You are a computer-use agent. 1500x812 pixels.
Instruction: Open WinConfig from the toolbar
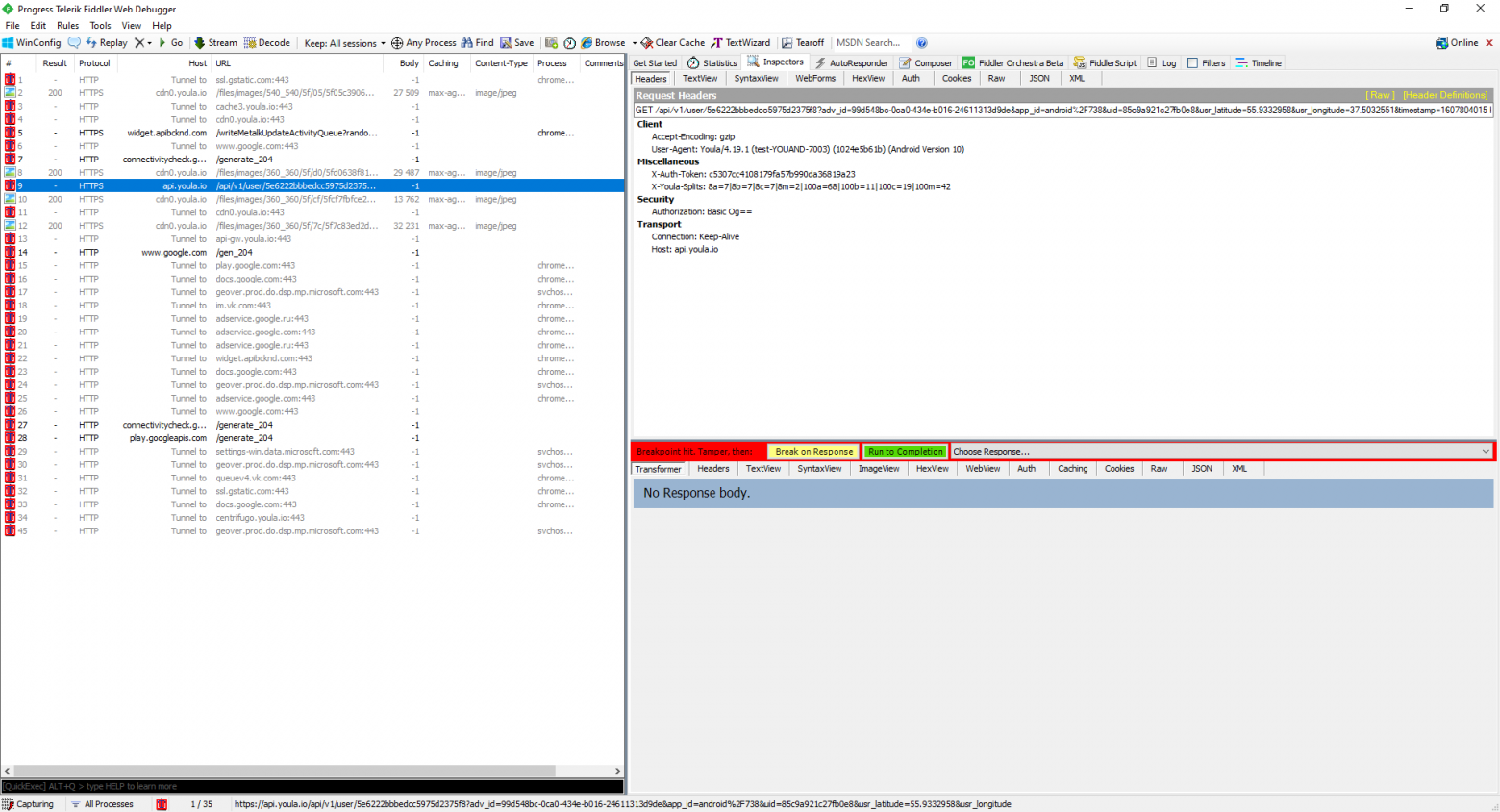(32, 43)
